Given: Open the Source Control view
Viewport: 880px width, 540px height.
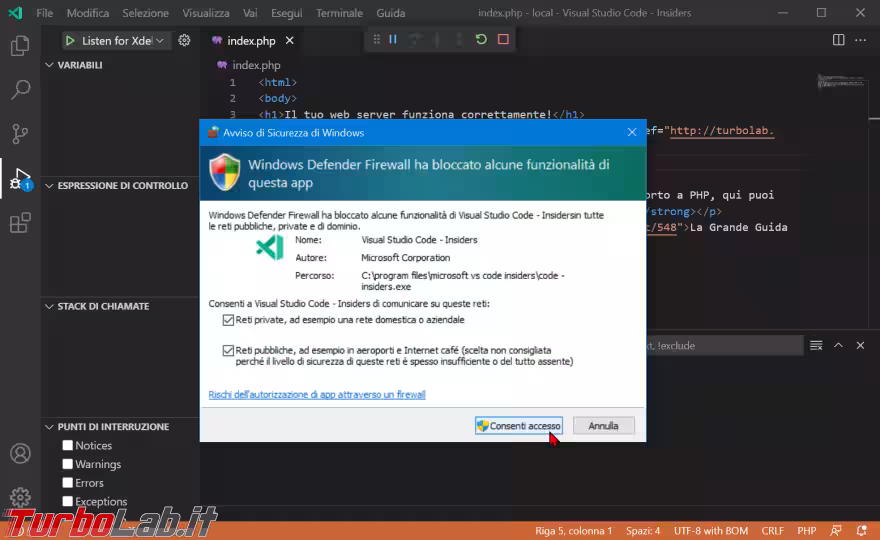Looking at the screenshot, I should 20,134.
